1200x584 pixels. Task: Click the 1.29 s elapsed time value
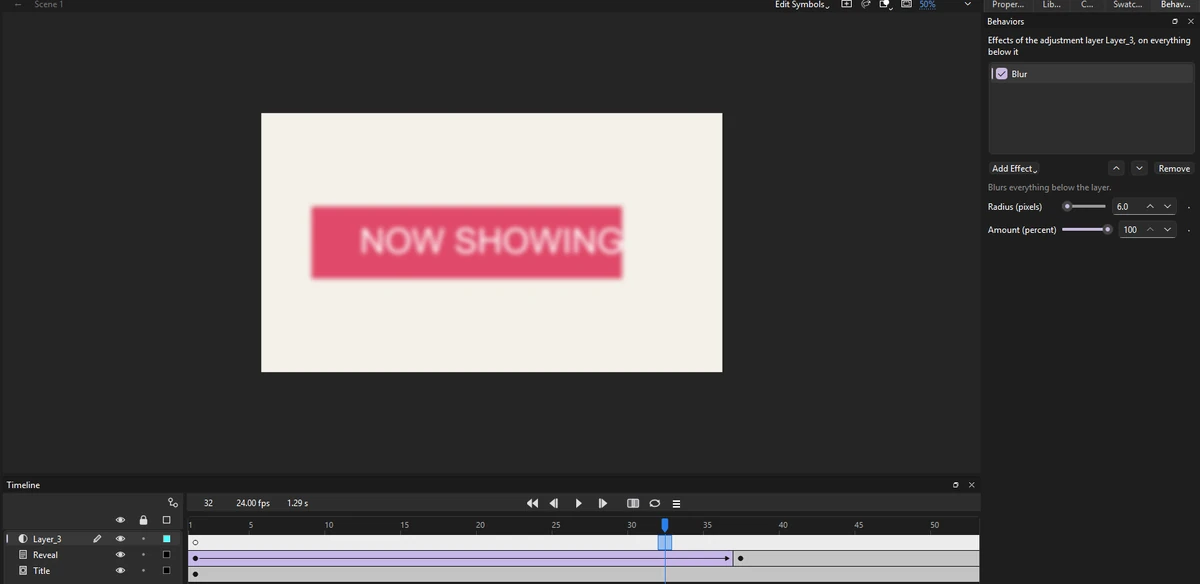tap(297, 503)
